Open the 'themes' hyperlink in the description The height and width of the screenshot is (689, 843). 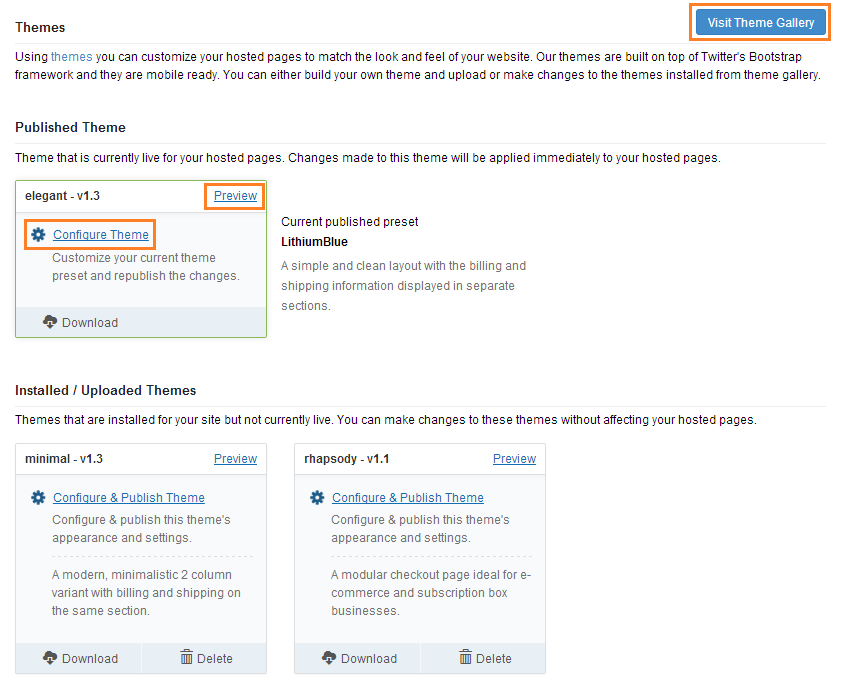coord(71,57)
